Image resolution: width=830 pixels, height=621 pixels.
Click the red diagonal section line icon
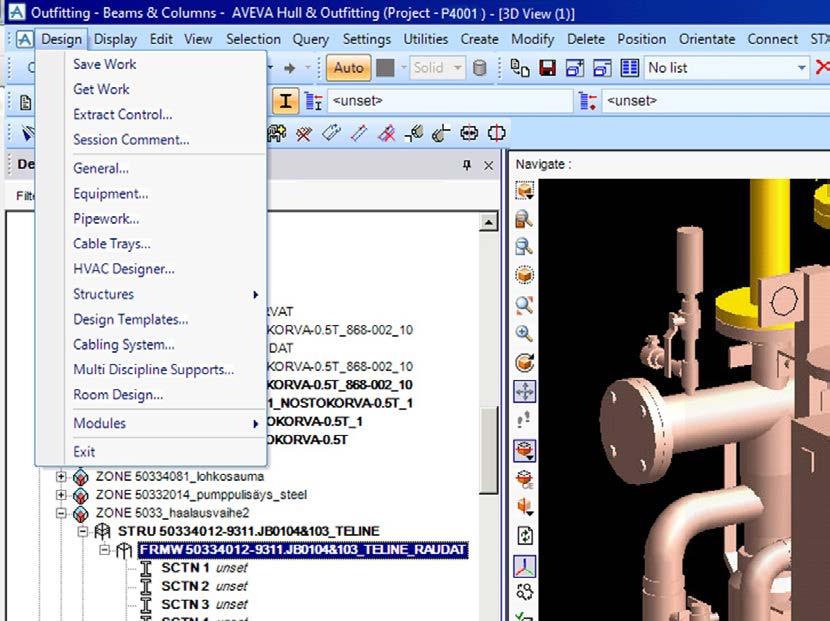(359, 133)
